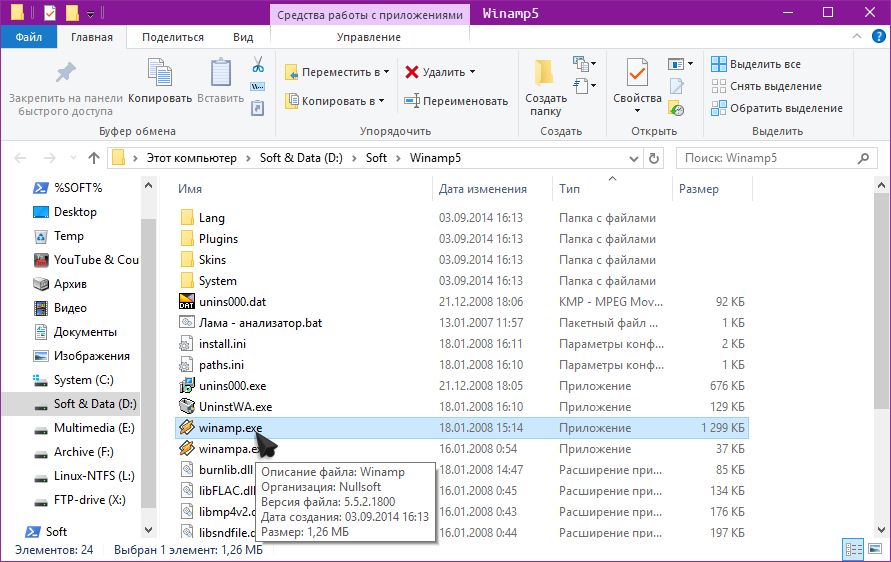Select the Skins folder icon
The image size is (891, 562).
[187, 260]
